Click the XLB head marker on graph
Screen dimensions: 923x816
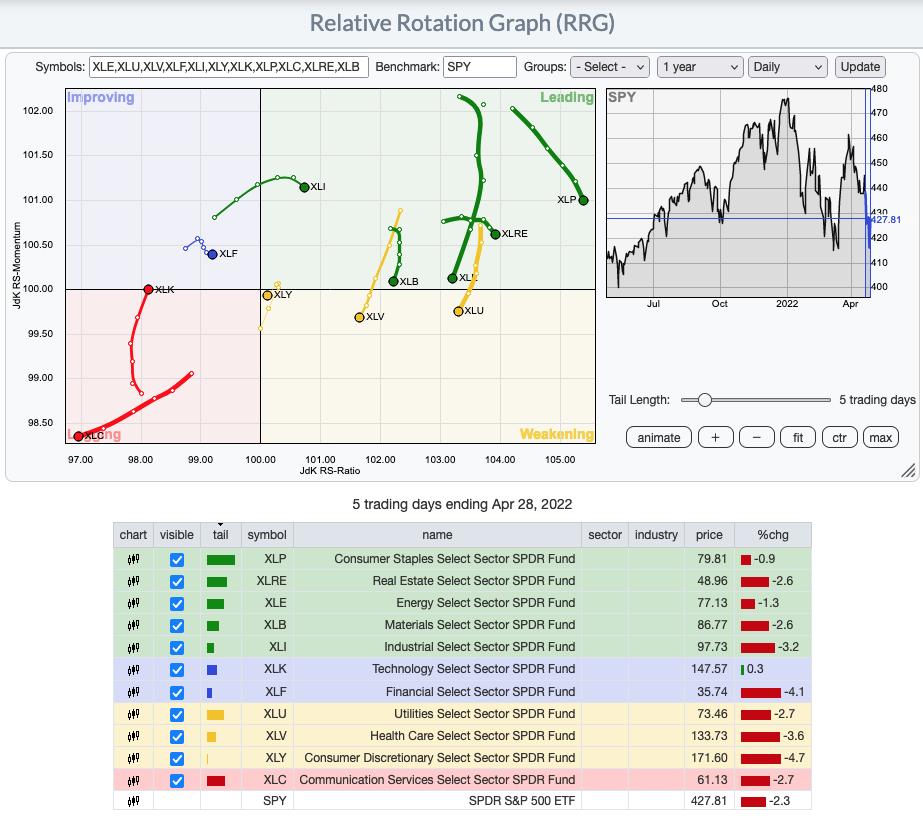click(393, 281)
